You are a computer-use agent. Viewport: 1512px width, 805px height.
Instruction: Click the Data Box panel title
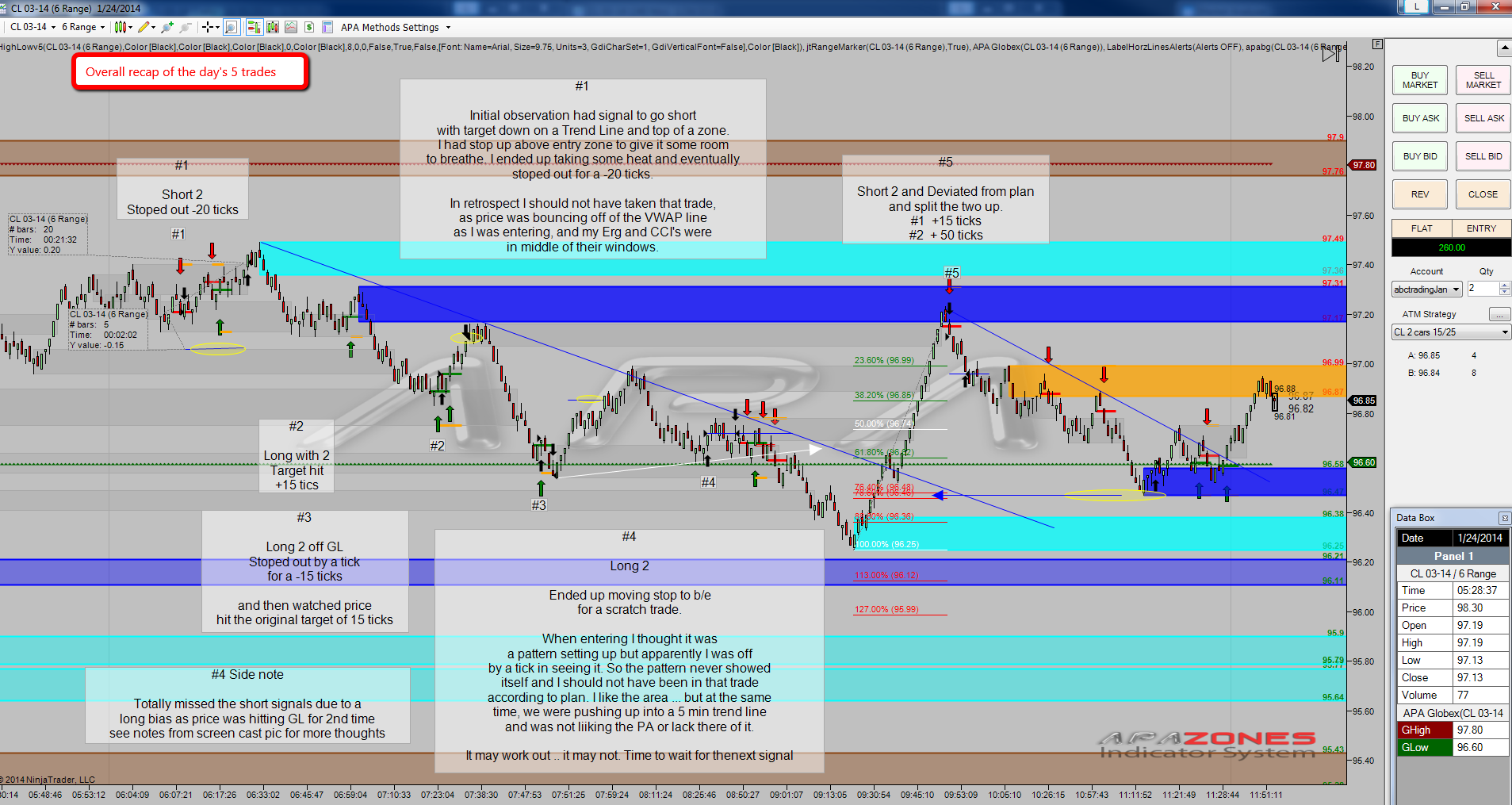coord(1415,518)
